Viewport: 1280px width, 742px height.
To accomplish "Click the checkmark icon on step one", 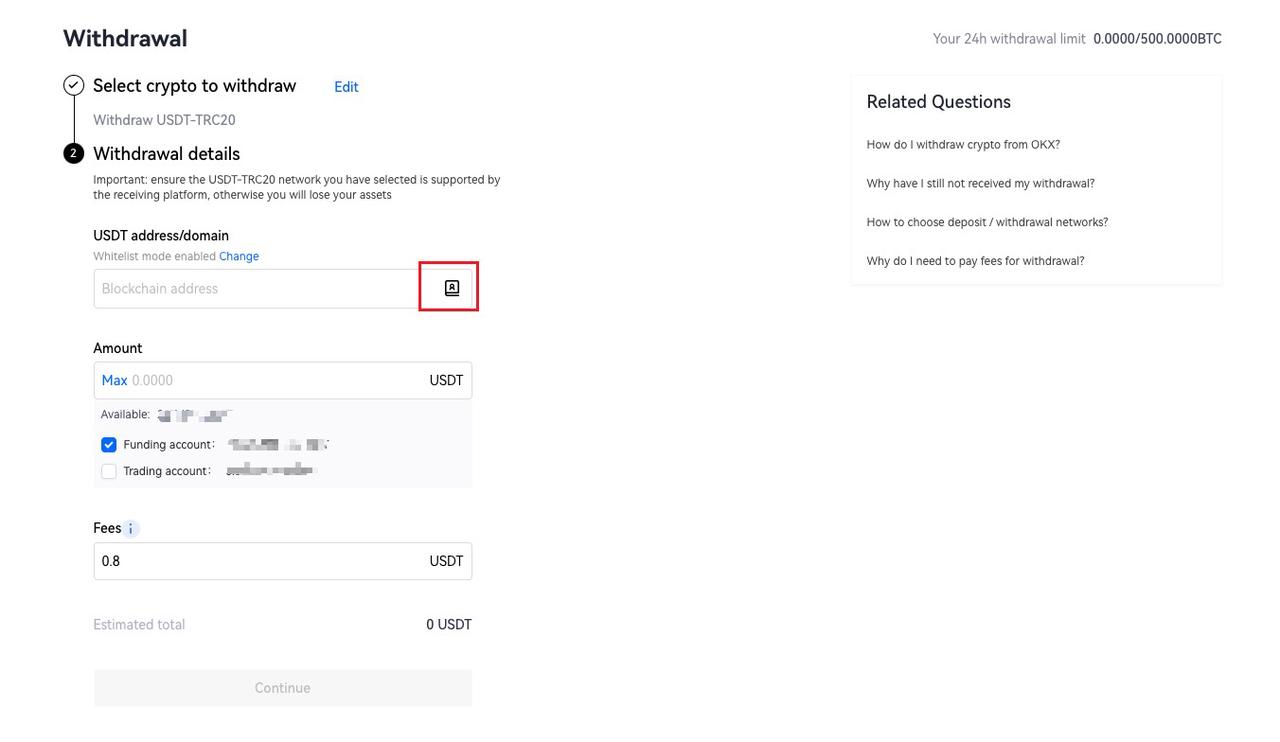I will point(73,85).
